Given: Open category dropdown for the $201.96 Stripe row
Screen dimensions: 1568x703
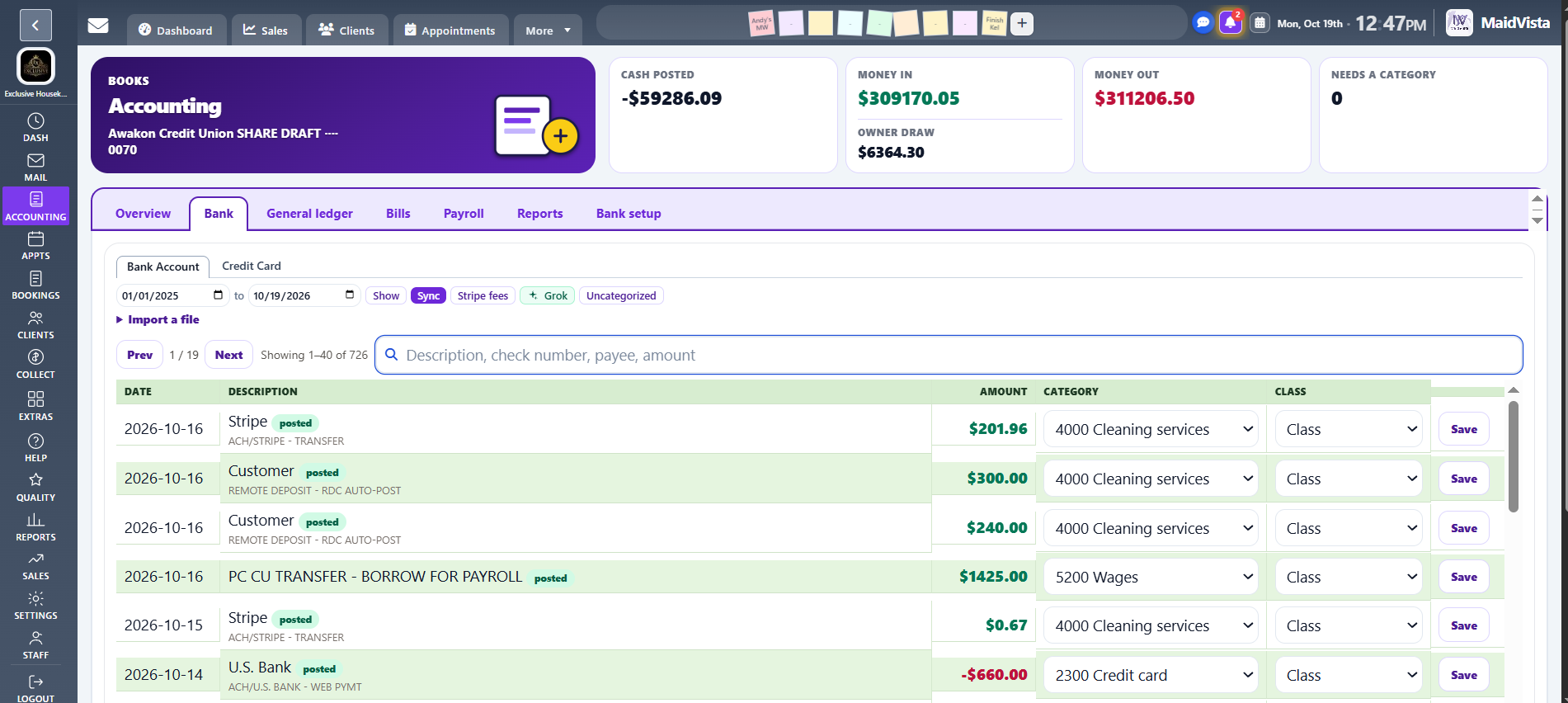Looking at the screenshot, I should (1151, 429).
